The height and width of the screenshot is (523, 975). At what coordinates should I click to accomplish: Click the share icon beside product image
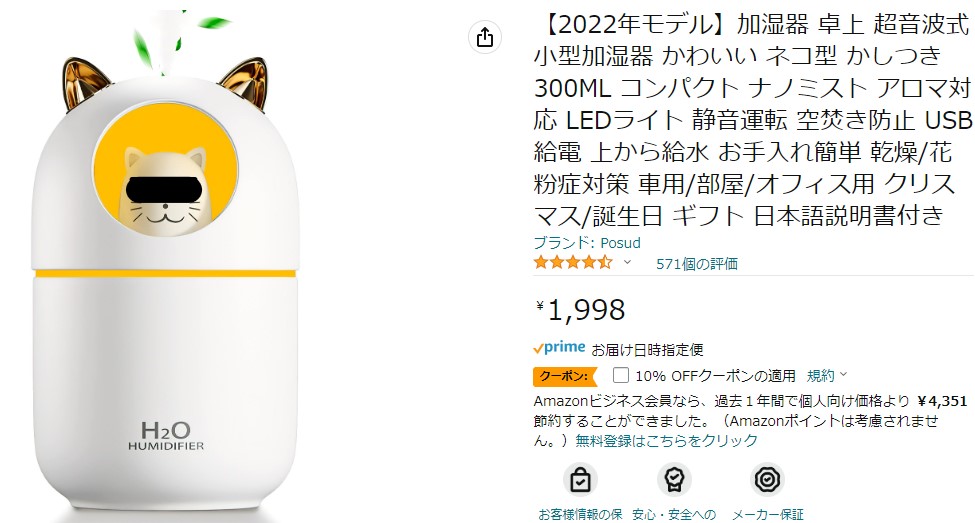(x=485, y=37)
